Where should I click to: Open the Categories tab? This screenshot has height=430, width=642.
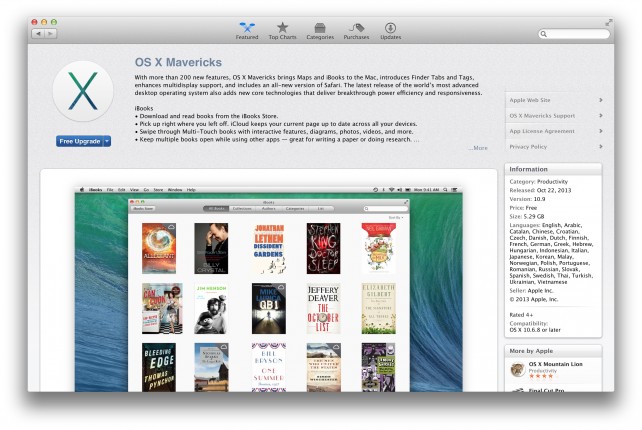(320, 31)
